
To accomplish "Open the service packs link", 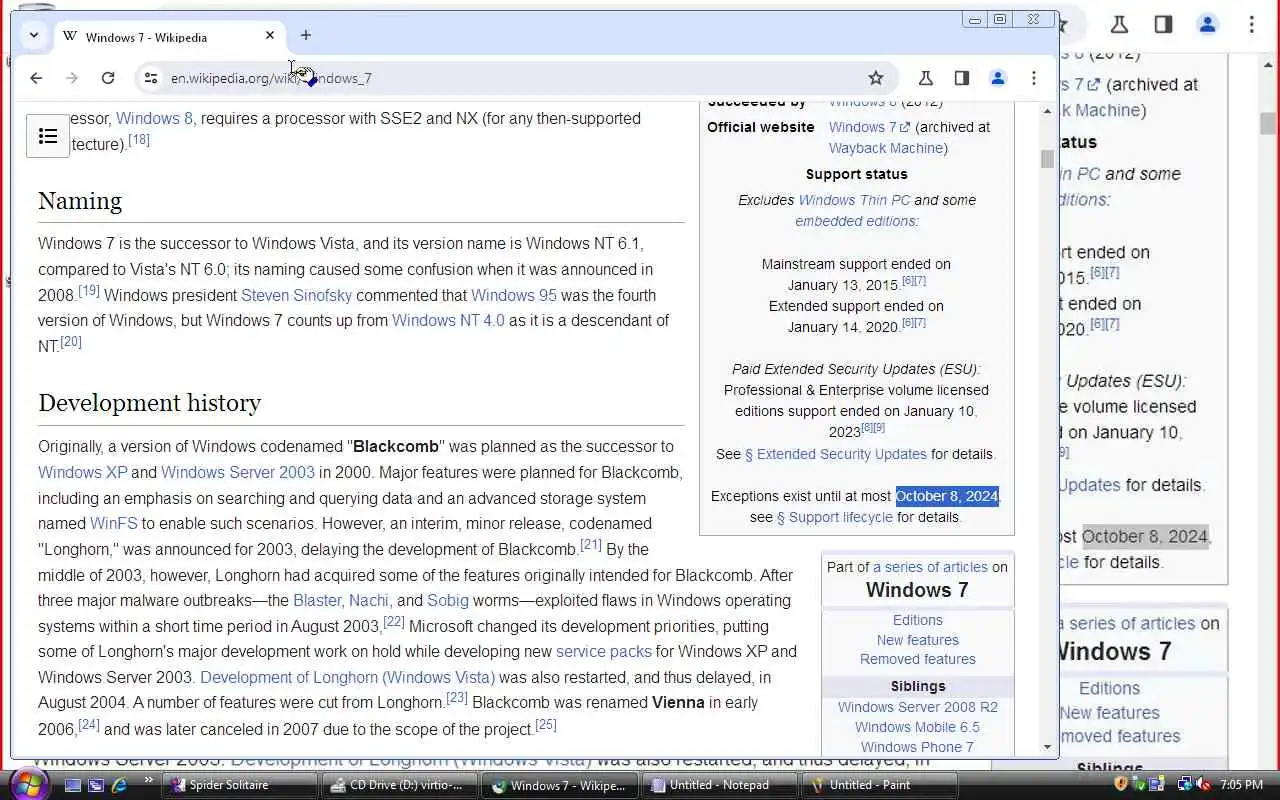I will 603,651.
